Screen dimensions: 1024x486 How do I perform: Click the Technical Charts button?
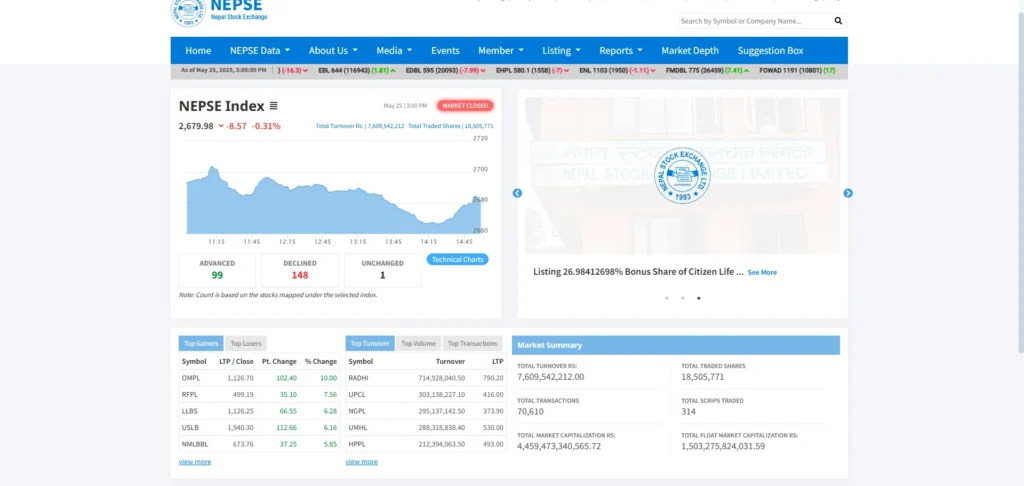(x=457, y=259)
